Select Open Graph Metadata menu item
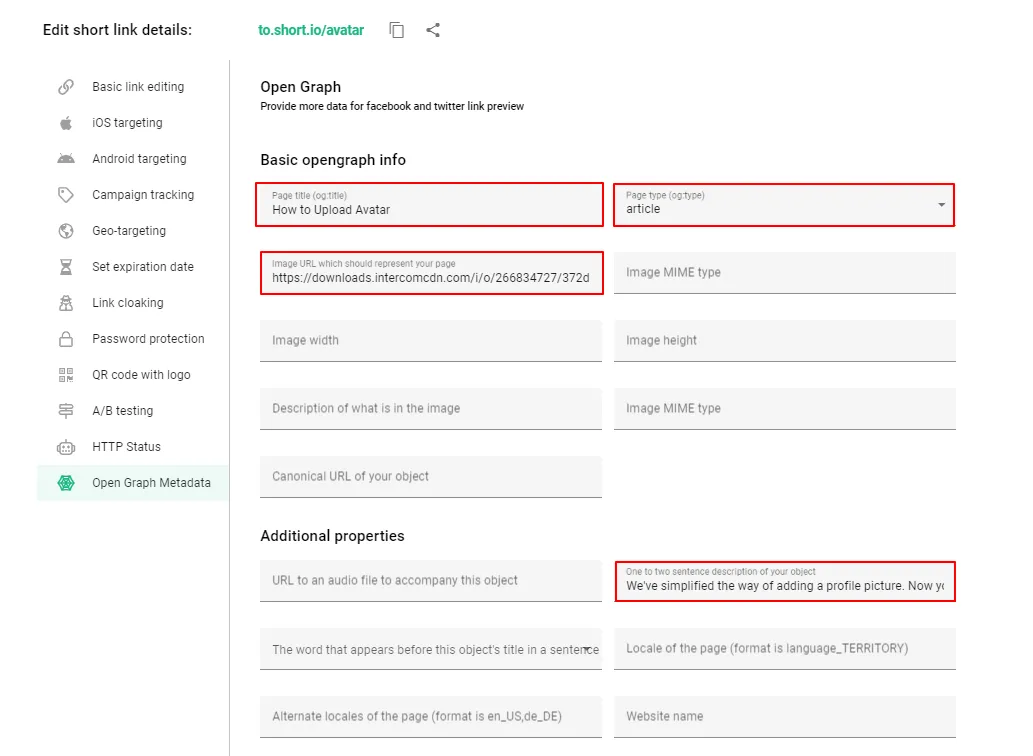The width and height of the screenshot is (1033, 756). 133,483
